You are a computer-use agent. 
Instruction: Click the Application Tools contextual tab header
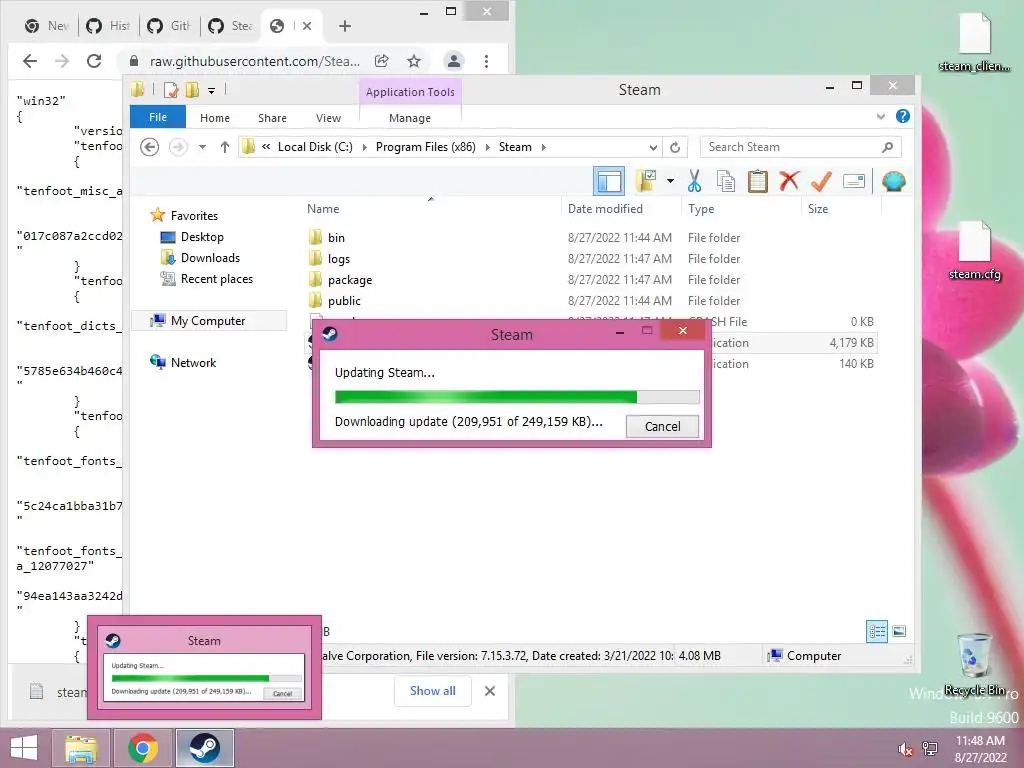410,92
